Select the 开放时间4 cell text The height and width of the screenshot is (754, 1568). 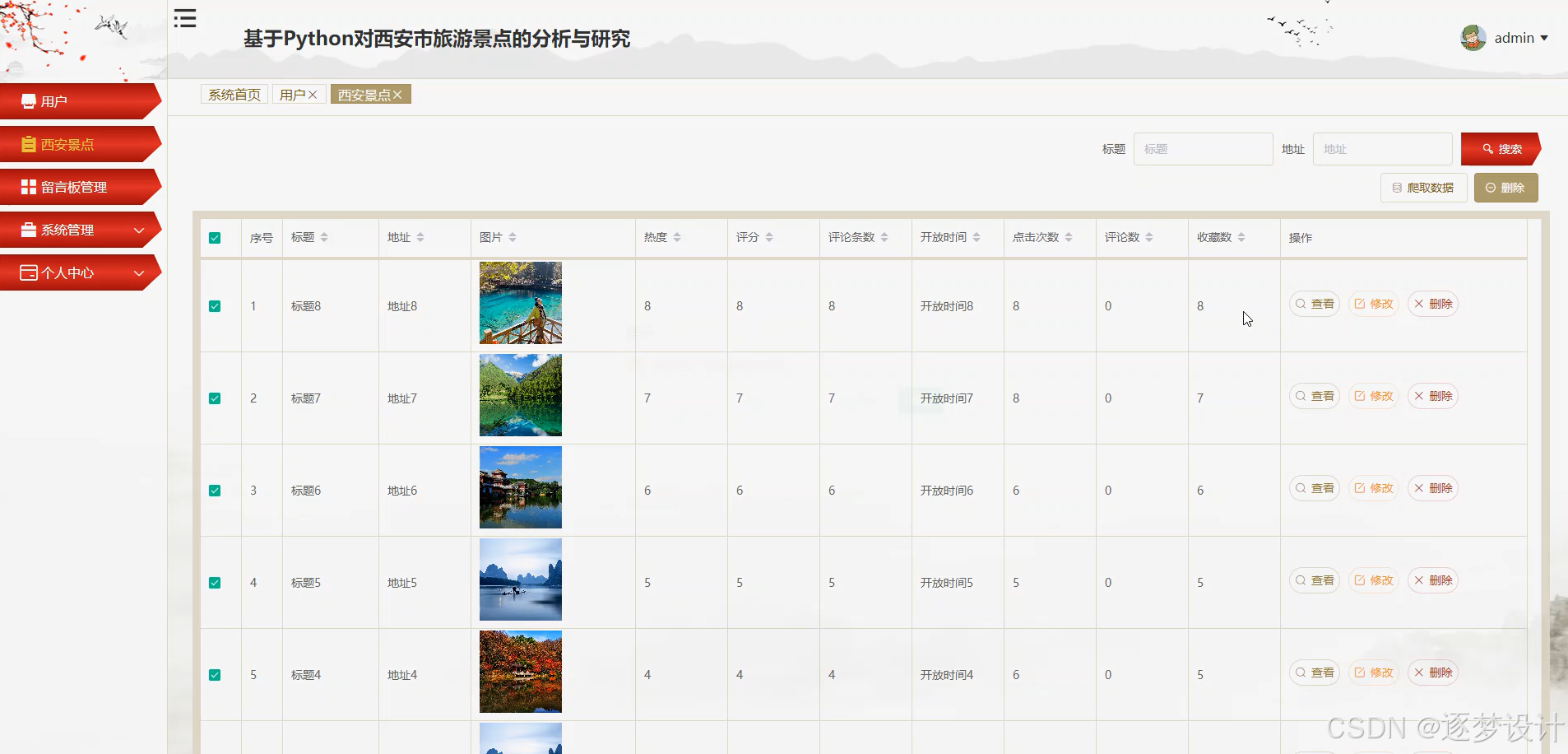coord(947,675)
